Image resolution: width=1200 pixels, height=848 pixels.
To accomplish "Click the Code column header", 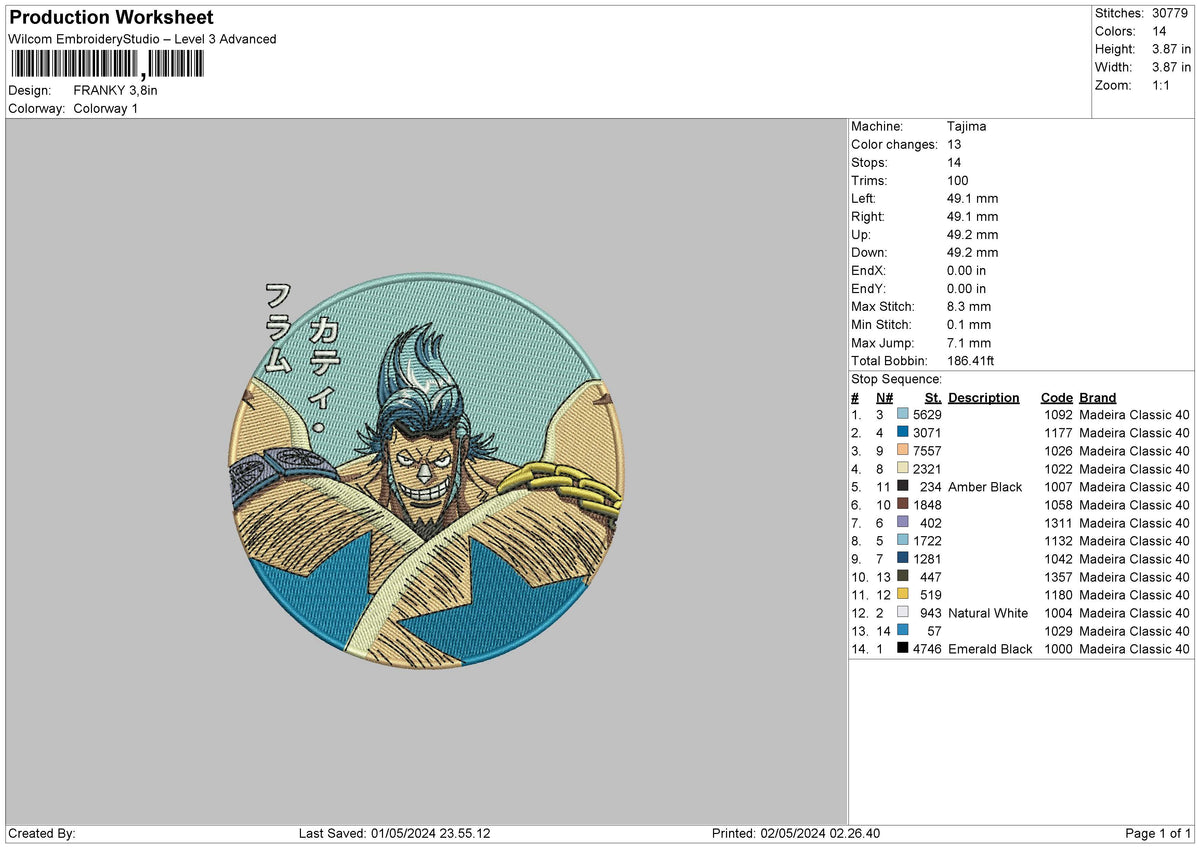I will click(1056, 397).
